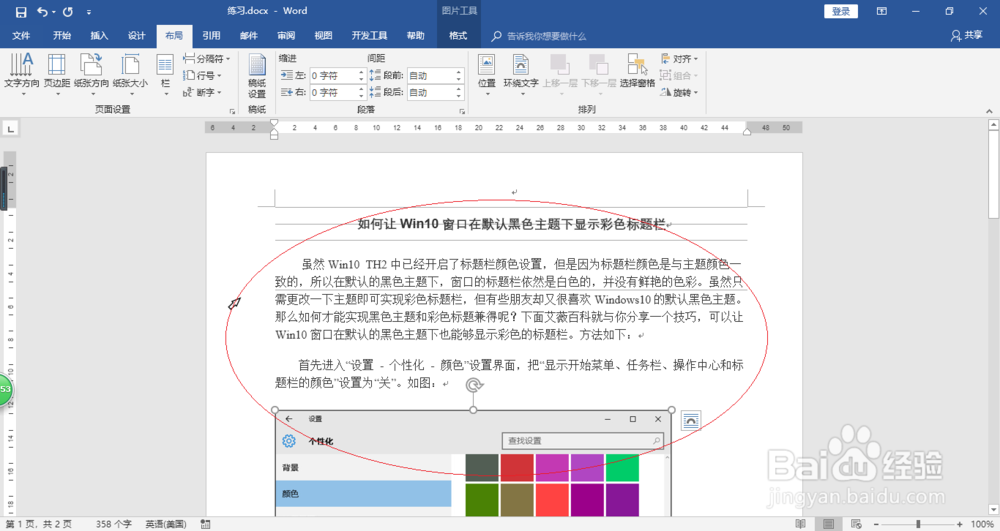Click the 段后 spacing spinner arrows
The image size is (1000, 531).
[459, 92]
